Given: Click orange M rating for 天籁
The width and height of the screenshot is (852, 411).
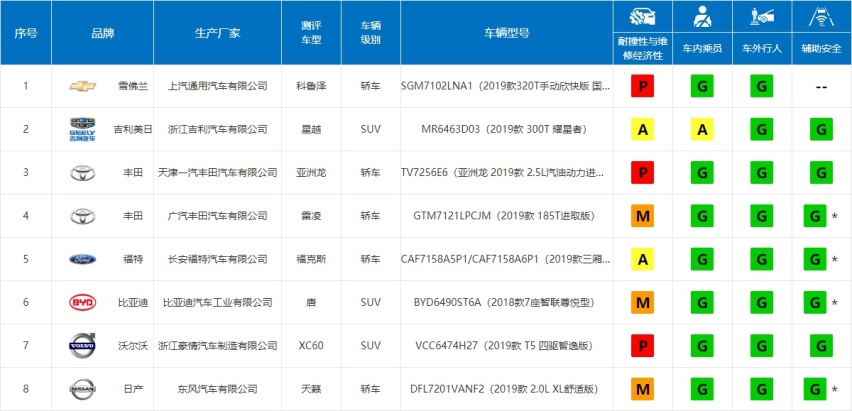Looking at the screenshot, I should click(642, 389).
